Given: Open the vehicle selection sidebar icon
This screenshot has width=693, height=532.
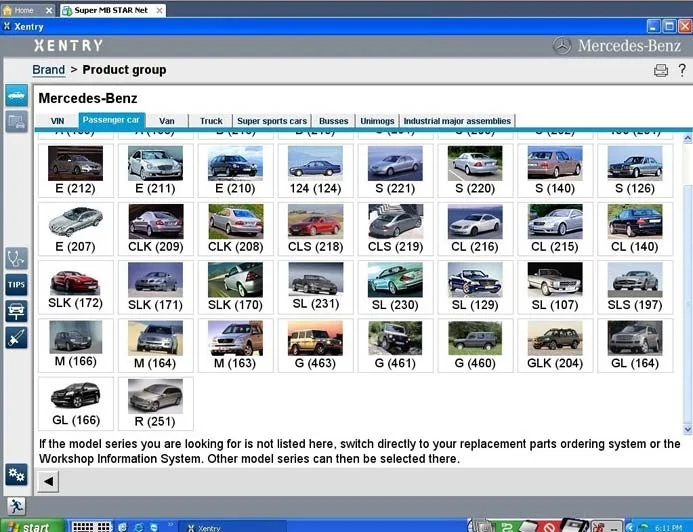Looking at the screenshot, I should point(17,95).
